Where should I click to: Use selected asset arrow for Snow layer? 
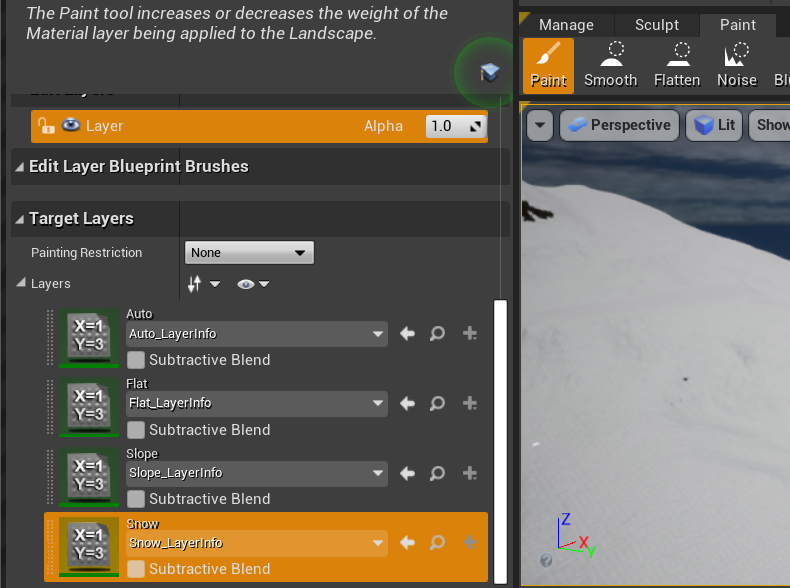(x=407, y=543)
